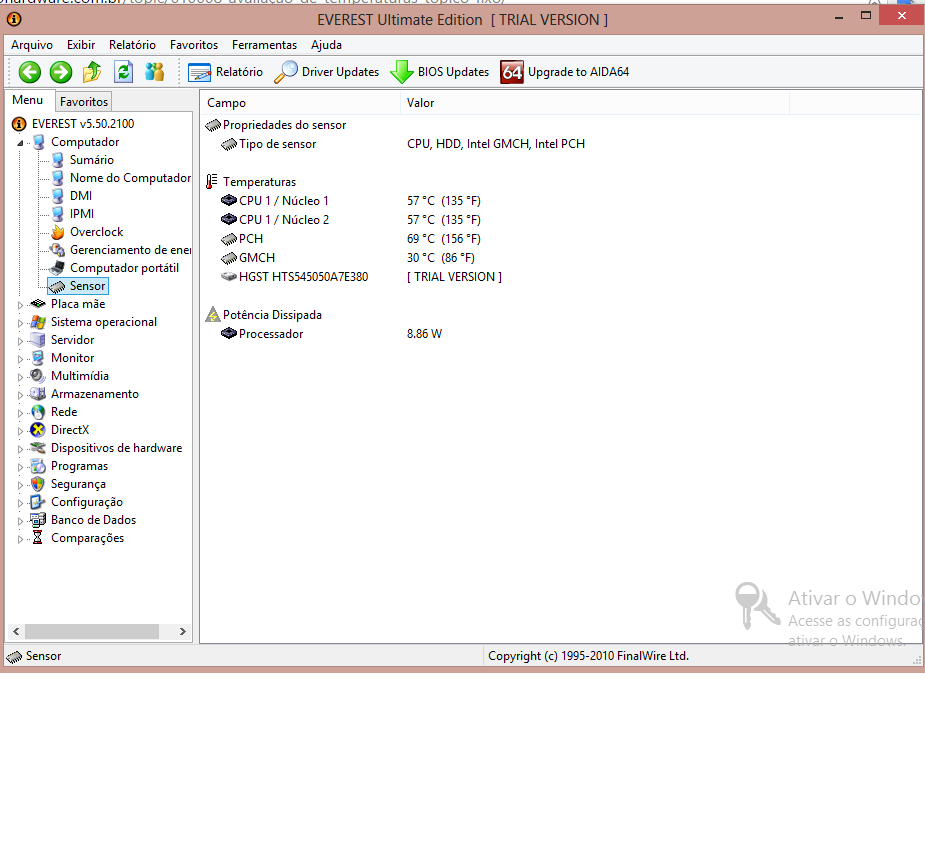Select the Processador power row

click(x=332, y=334)
